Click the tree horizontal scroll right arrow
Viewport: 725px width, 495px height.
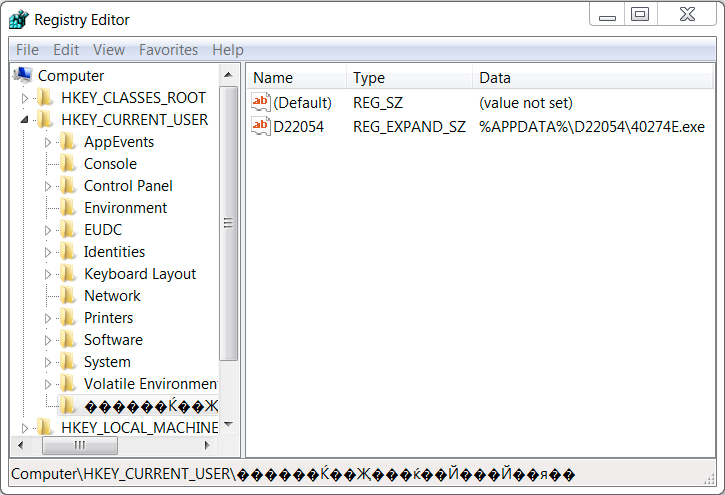tap(207, 445)
